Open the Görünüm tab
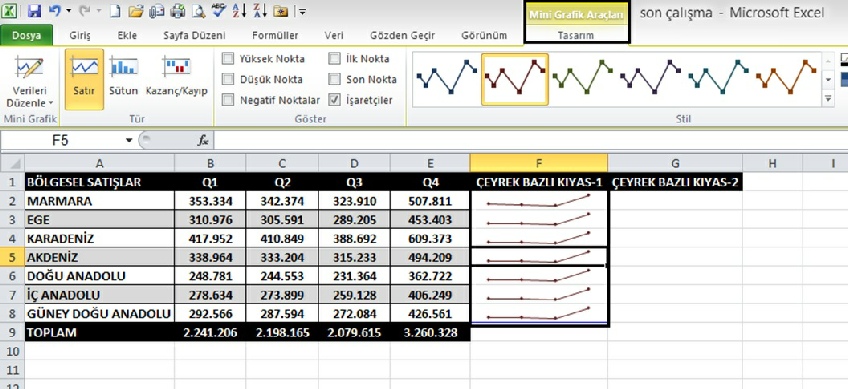Screen dimensions: 848x389 coord(484,35)
